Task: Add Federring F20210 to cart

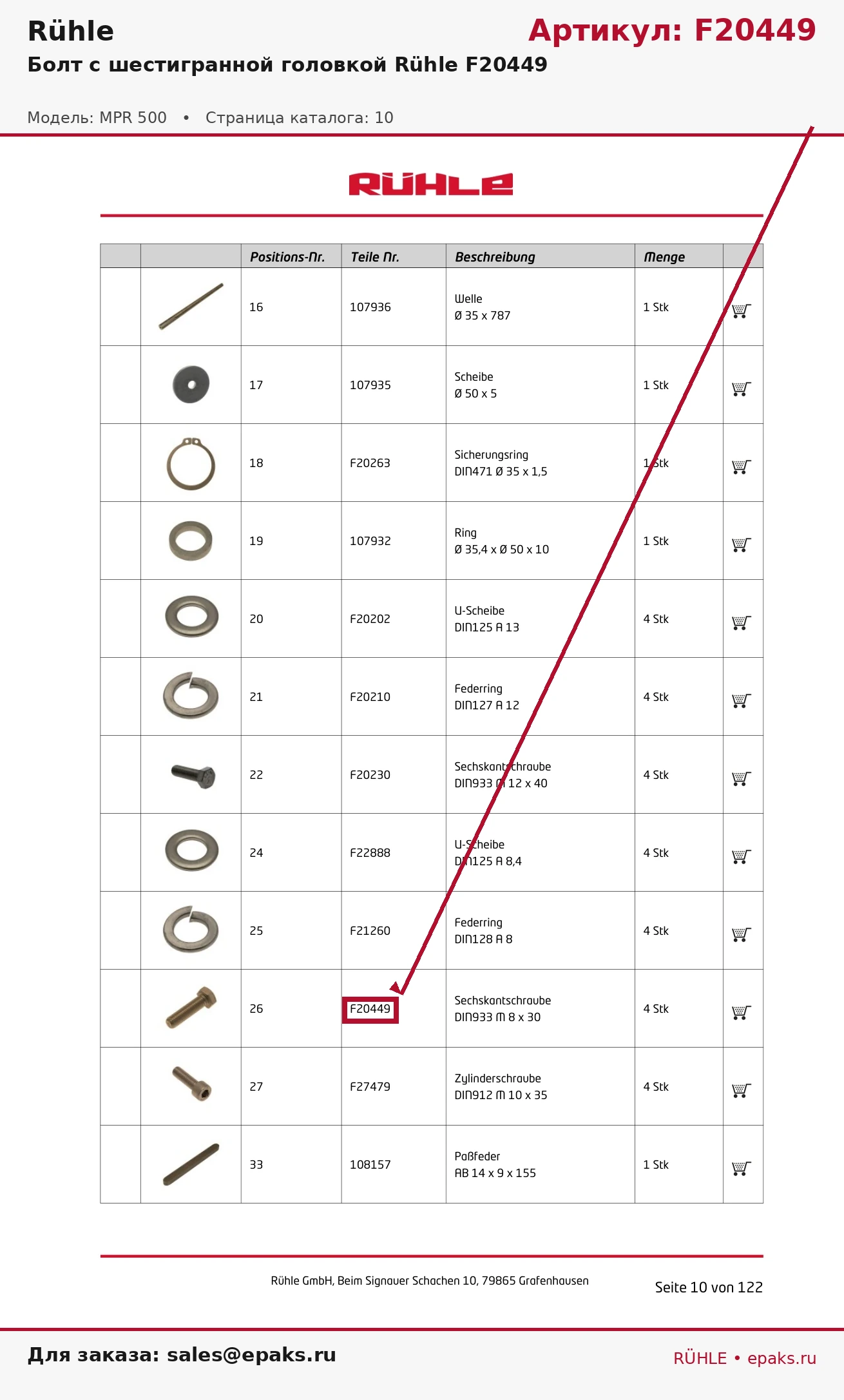Action: point(742,700)
